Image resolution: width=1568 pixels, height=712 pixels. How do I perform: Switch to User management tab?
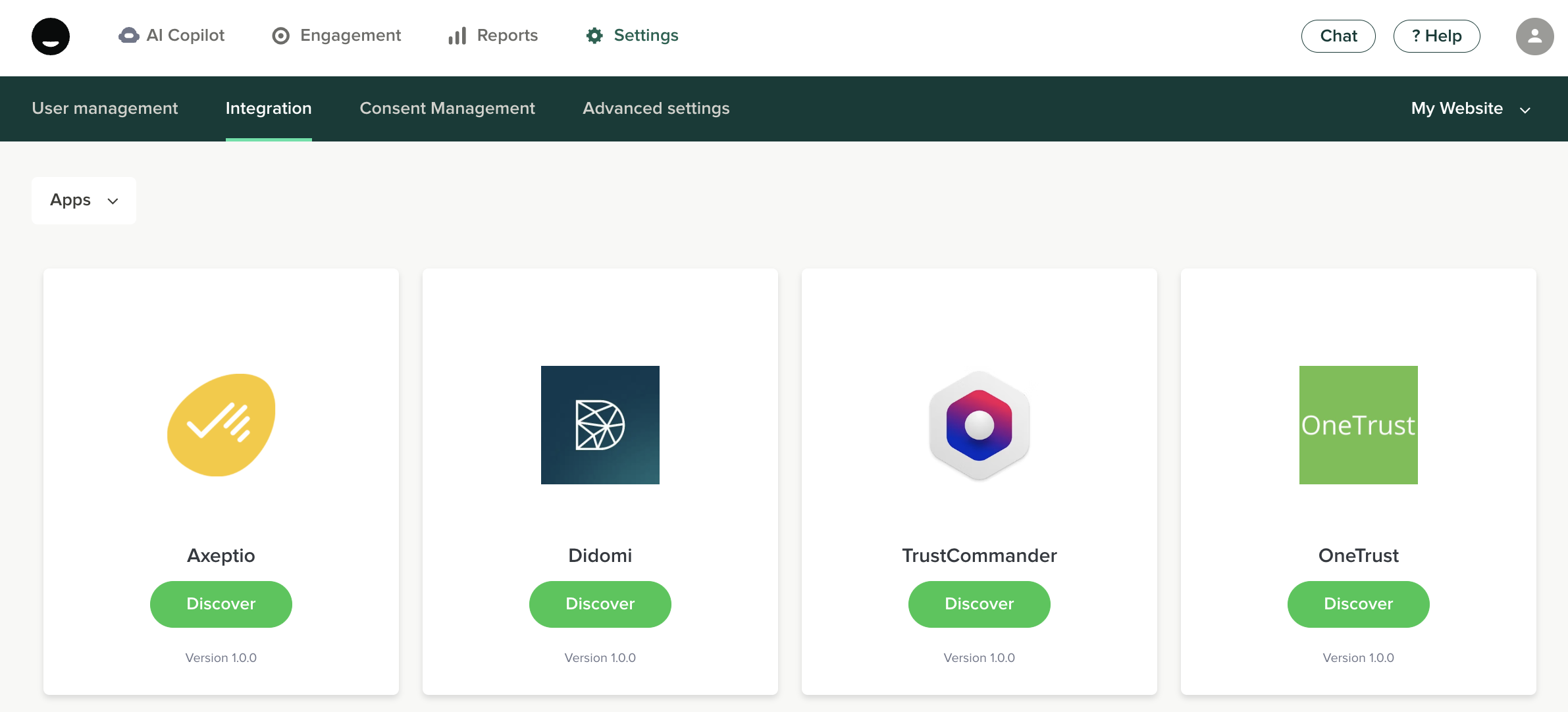(105, 109)
